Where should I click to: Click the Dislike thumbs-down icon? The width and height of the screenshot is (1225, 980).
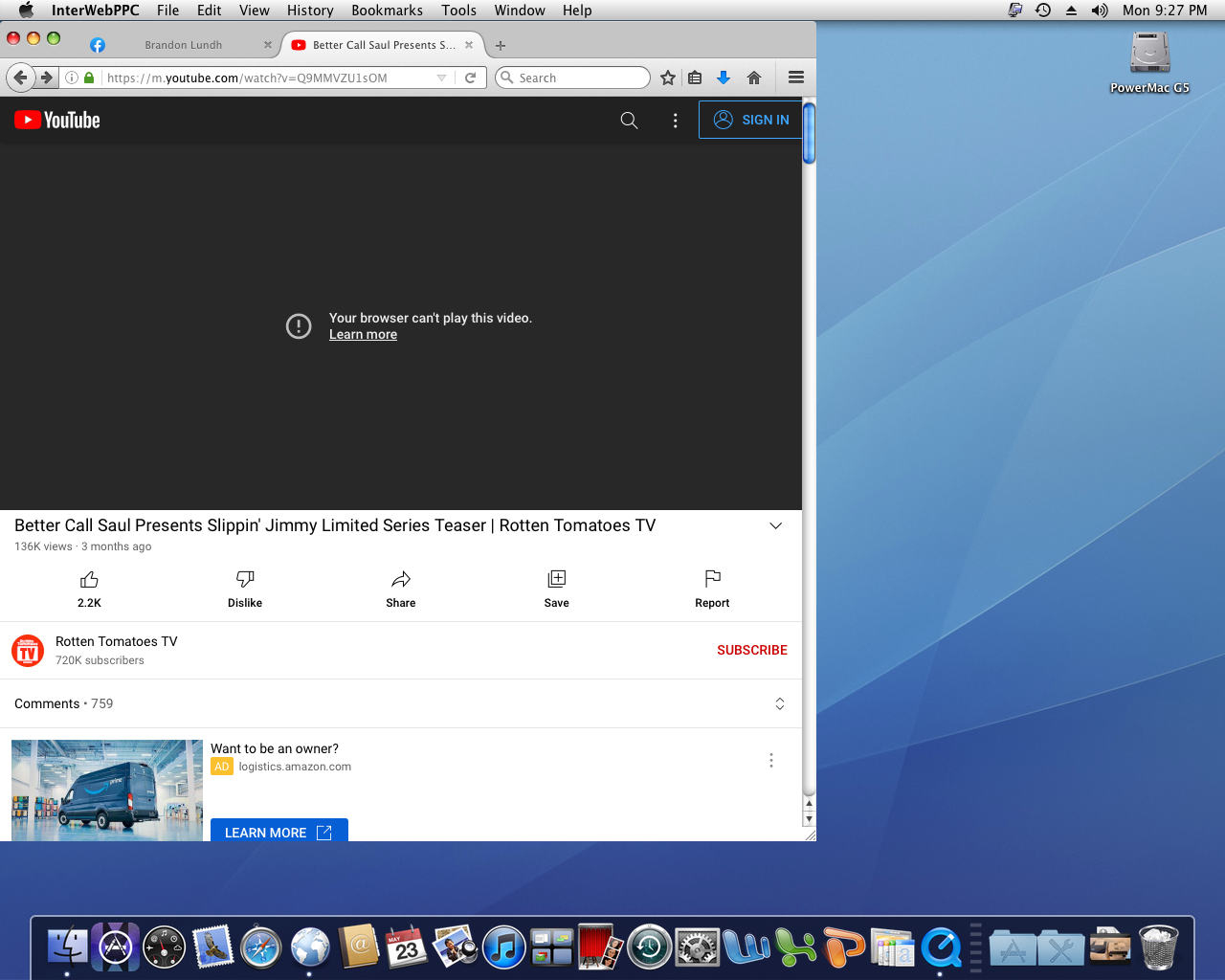[x=245, y=579]
